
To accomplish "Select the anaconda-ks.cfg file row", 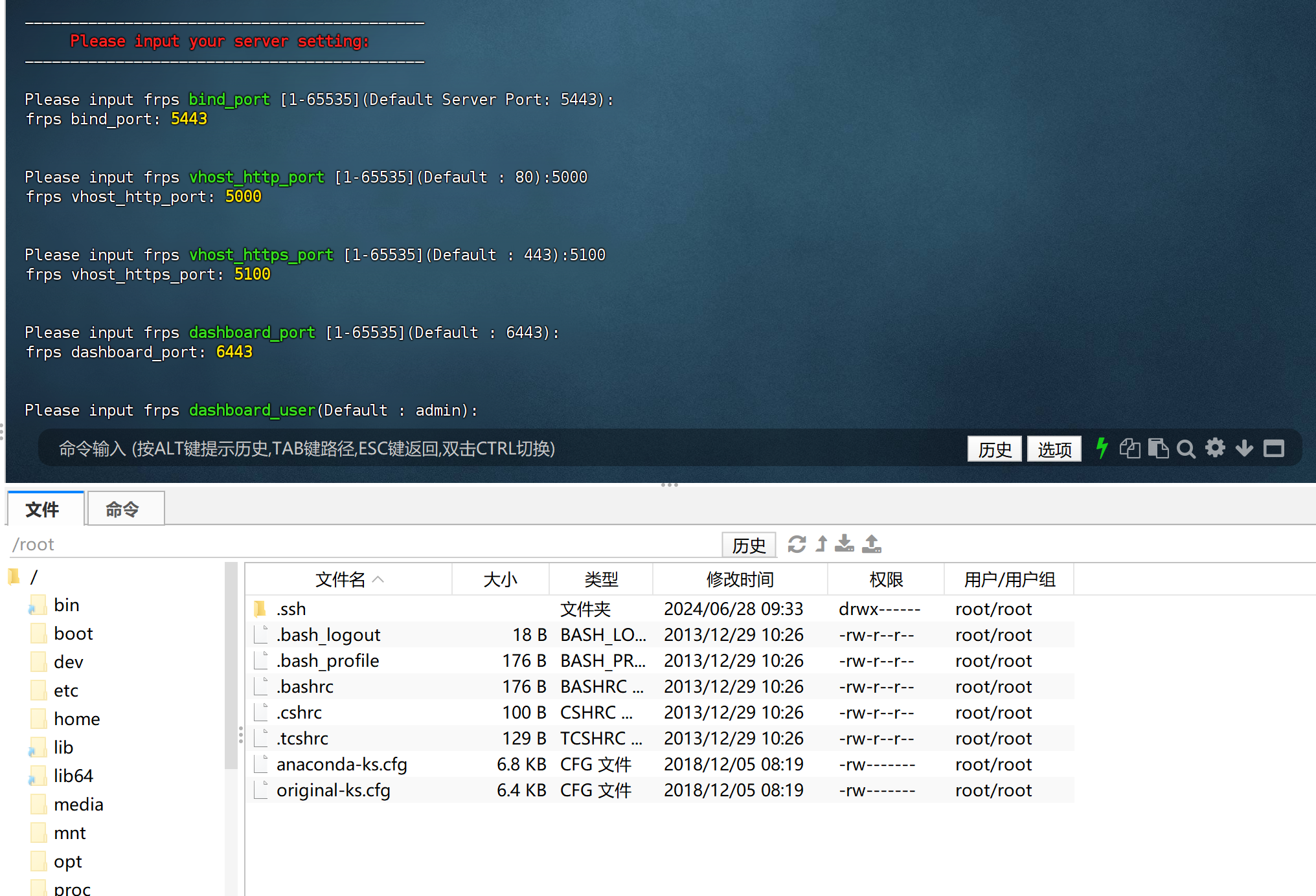I will pyautogui.click(x=341, y=764).
